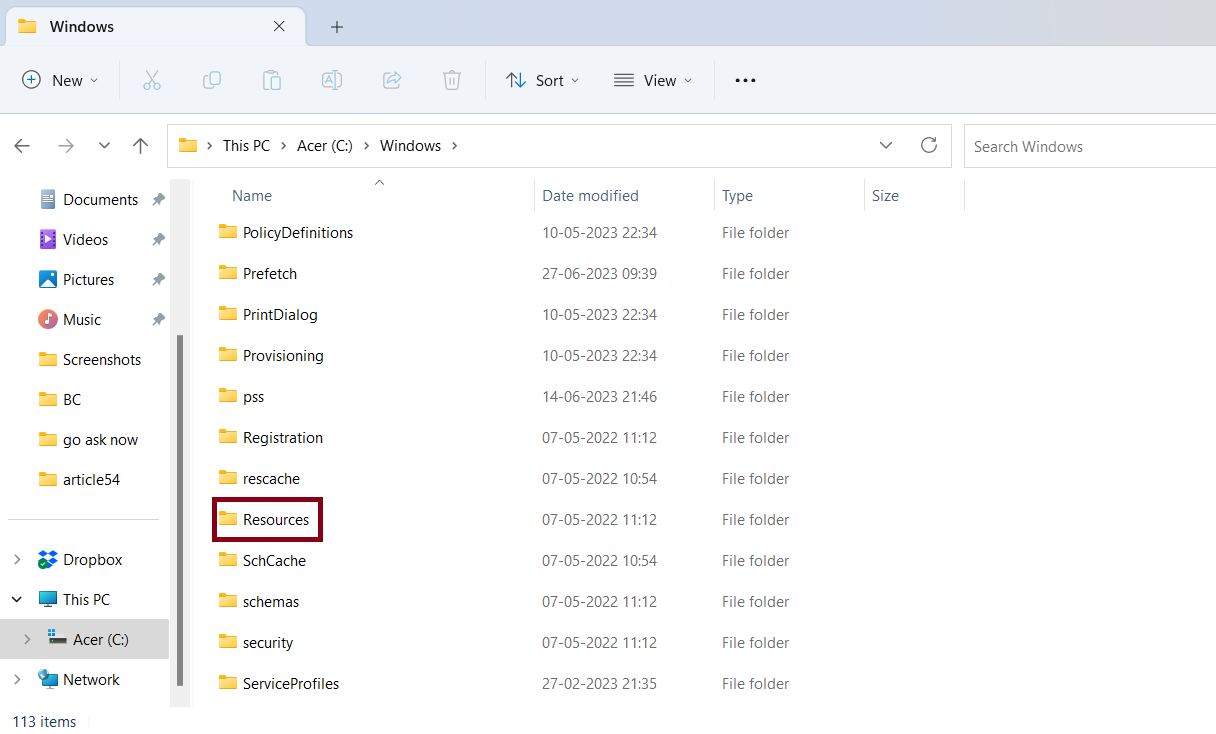The image size is (1216, 734).
Task: Open the View dropdown
Action: tap(653, 80)
